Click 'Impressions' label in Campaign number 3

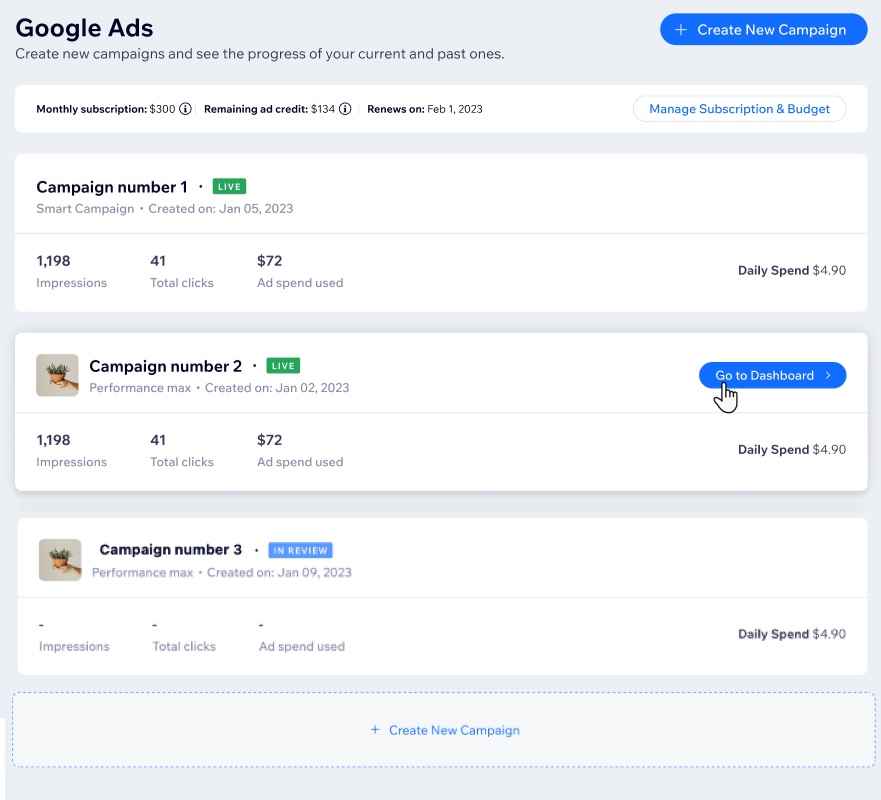point(74,646)
